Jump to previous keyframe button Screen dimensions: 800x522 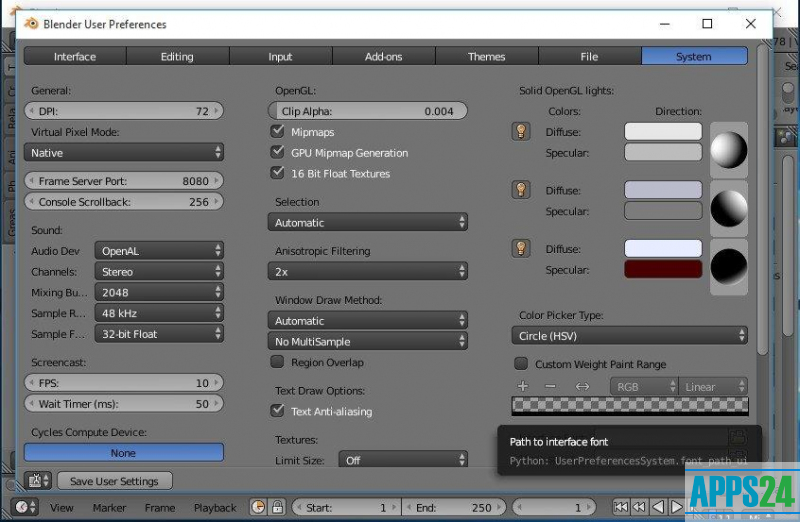click(639, 507)
